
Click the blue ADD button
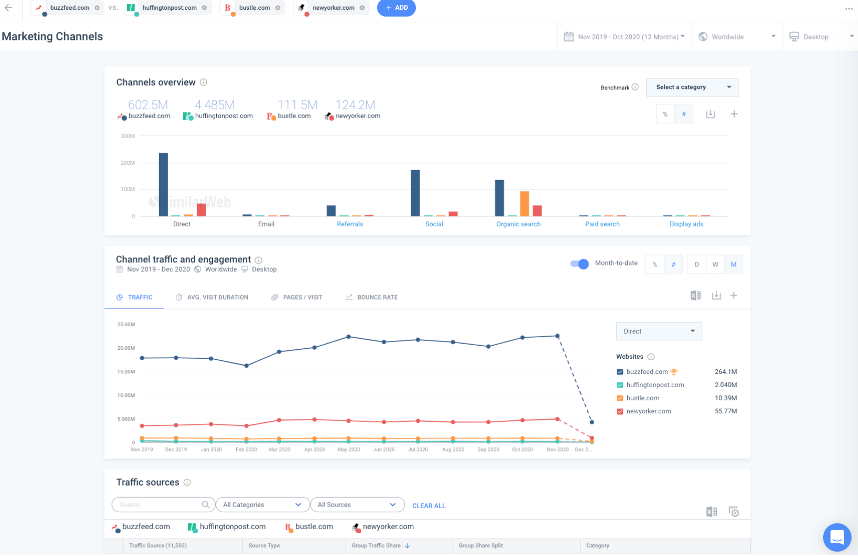point(396,8)
